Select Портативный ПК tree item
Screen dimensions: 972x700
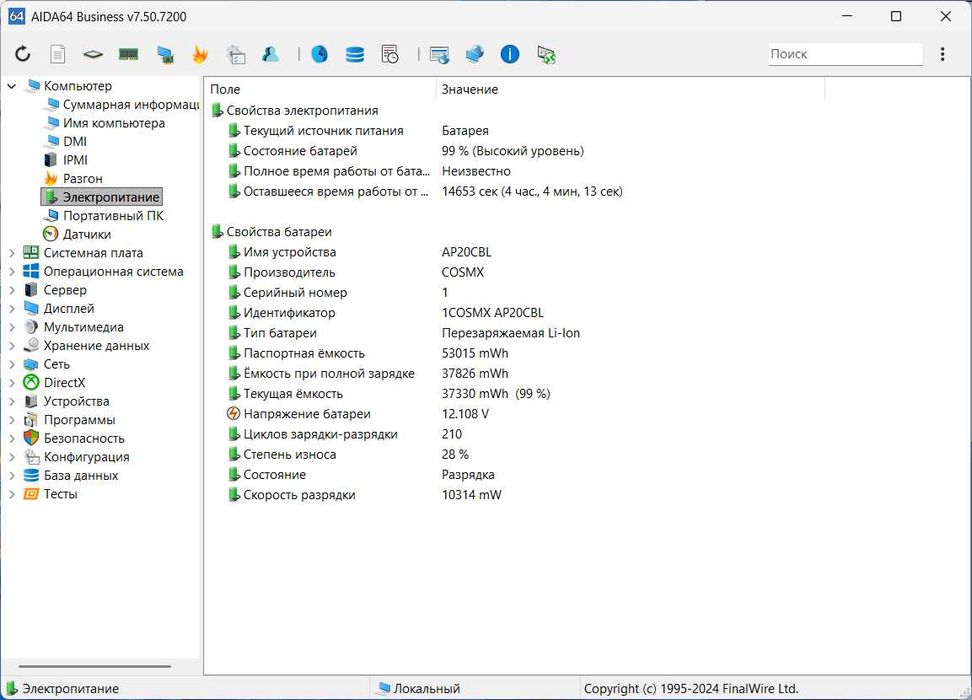pos(112,216)
